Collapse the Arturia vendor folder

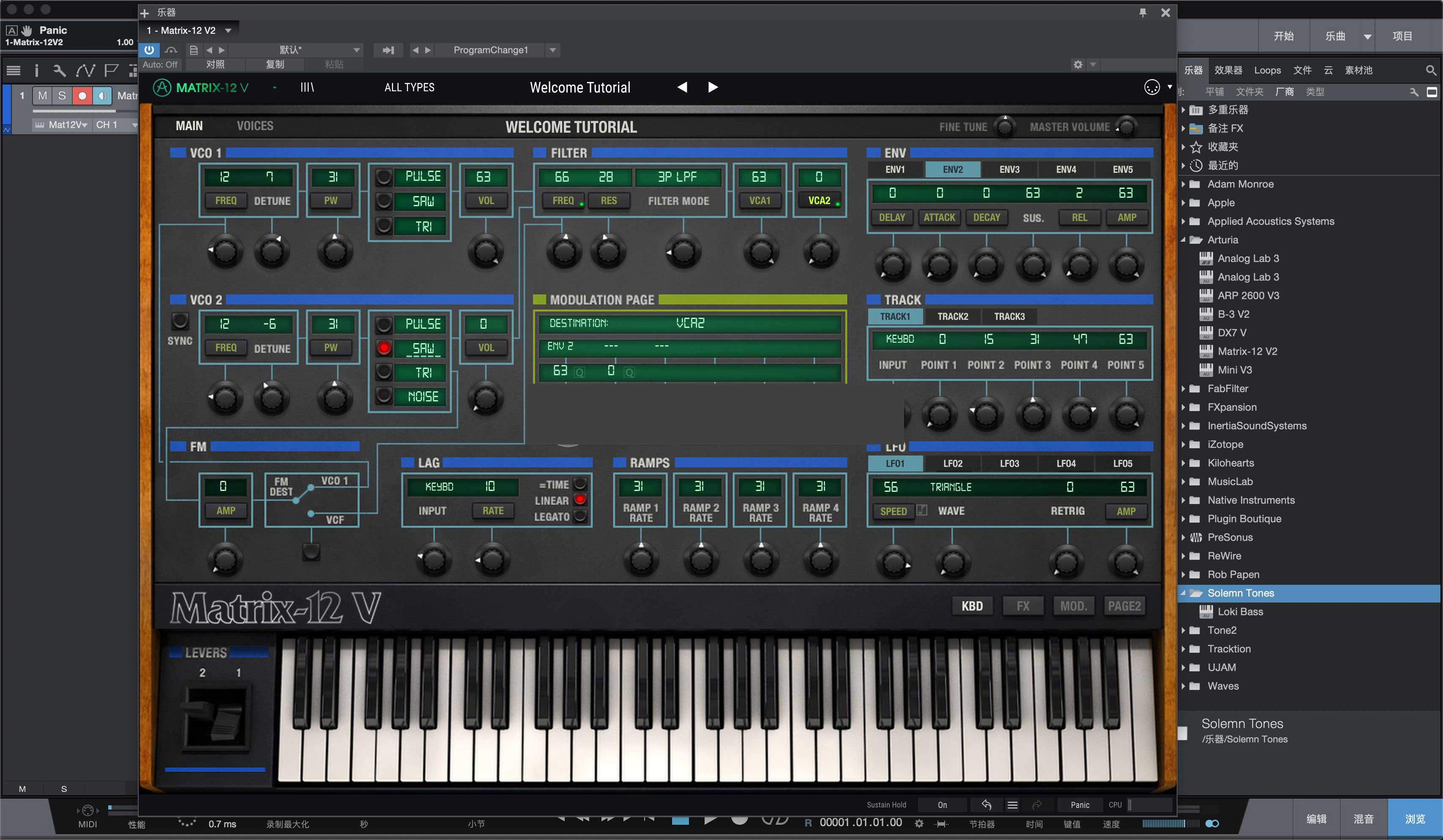pyautogui.click(x=1183, y=239)
